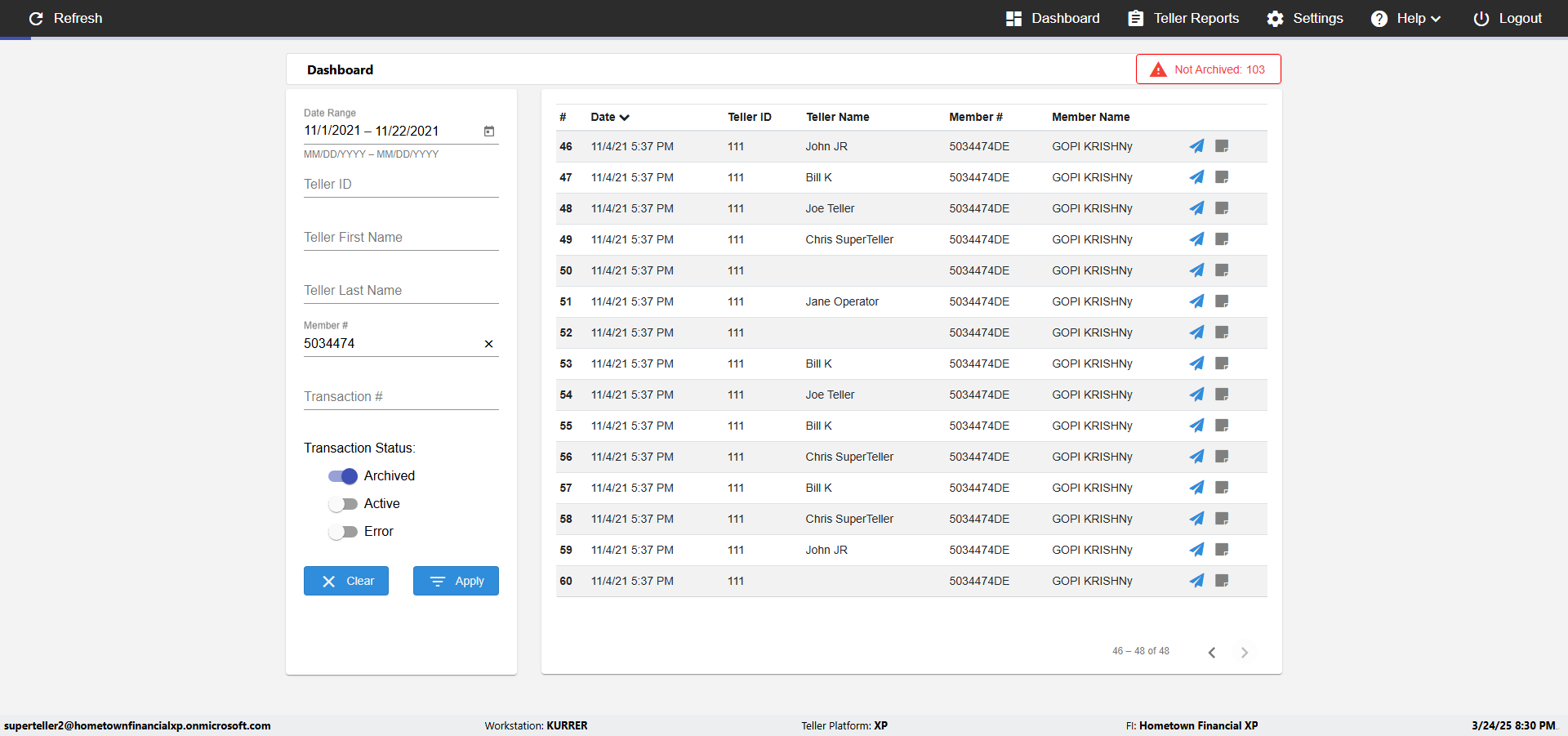
Task: Click the pagination text 46 – 48 of 48
Action: point(1140,651)
